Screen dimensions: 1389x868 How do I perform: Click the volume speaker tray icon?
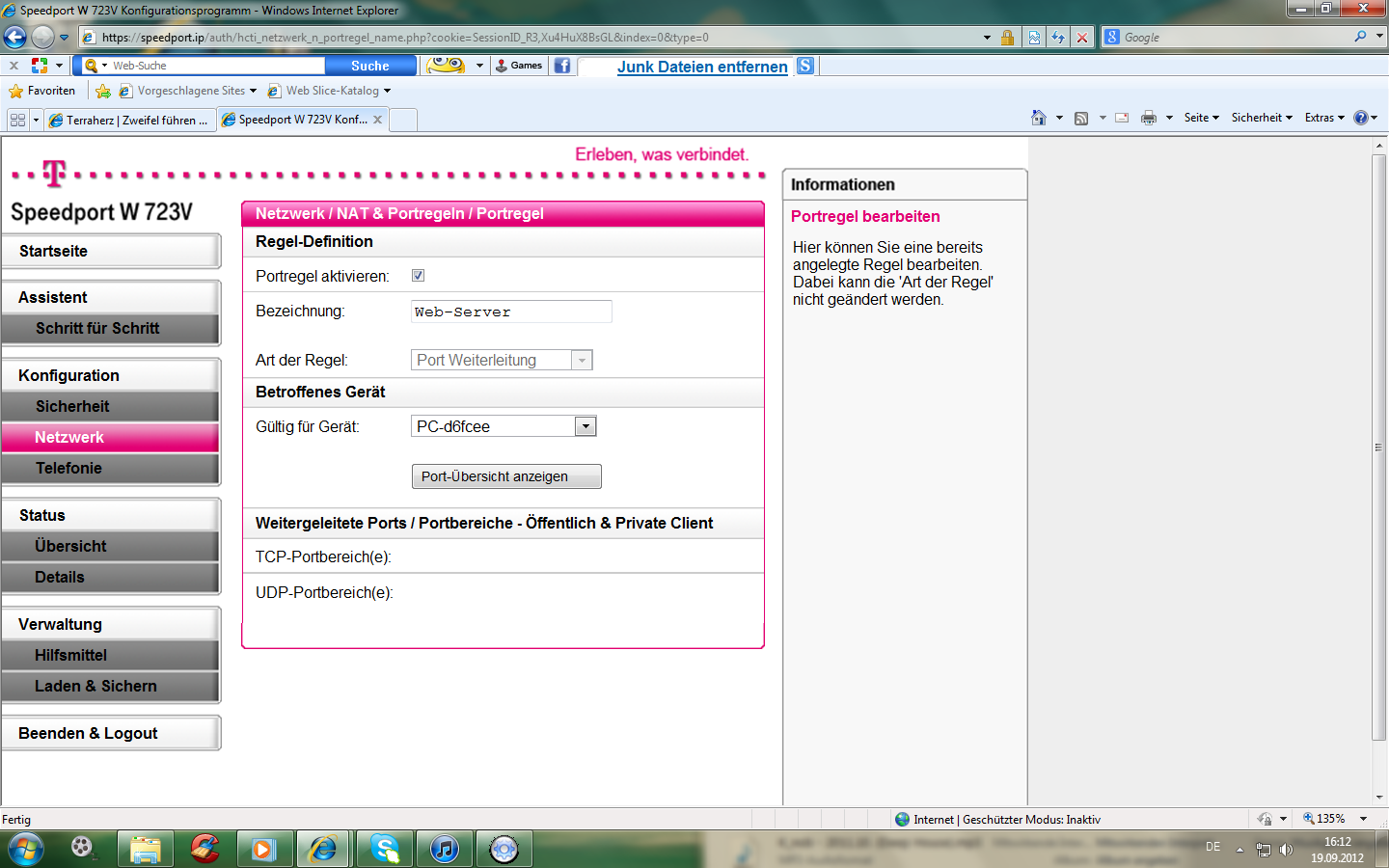click(1286, 850)
